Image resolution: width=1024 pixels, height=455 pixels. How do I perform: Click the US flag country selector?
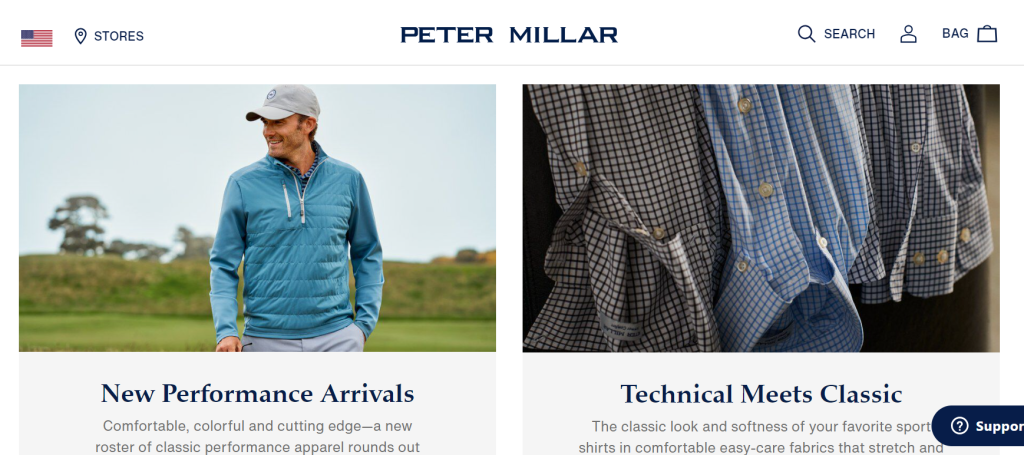point(37,38)
